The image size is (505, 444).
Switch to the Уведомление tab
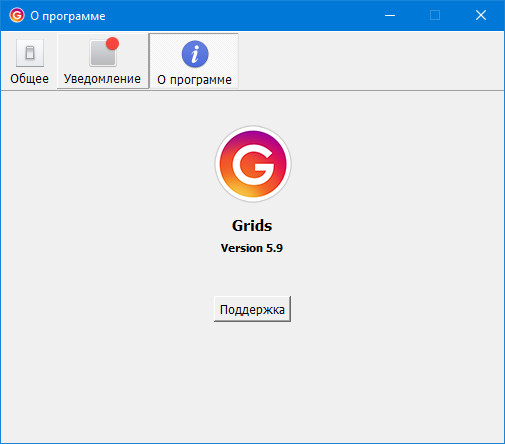(102, 61)
